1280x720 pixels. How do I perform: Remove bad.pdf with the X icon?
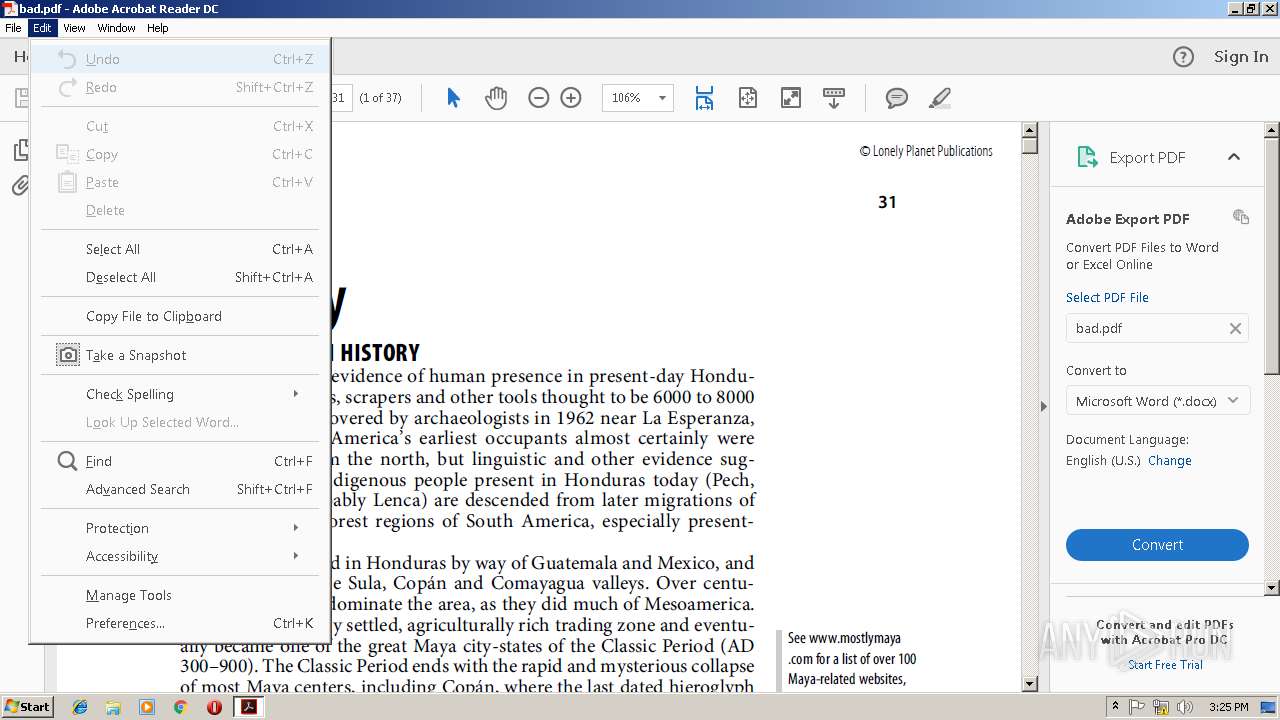[x=1235, y=328]
